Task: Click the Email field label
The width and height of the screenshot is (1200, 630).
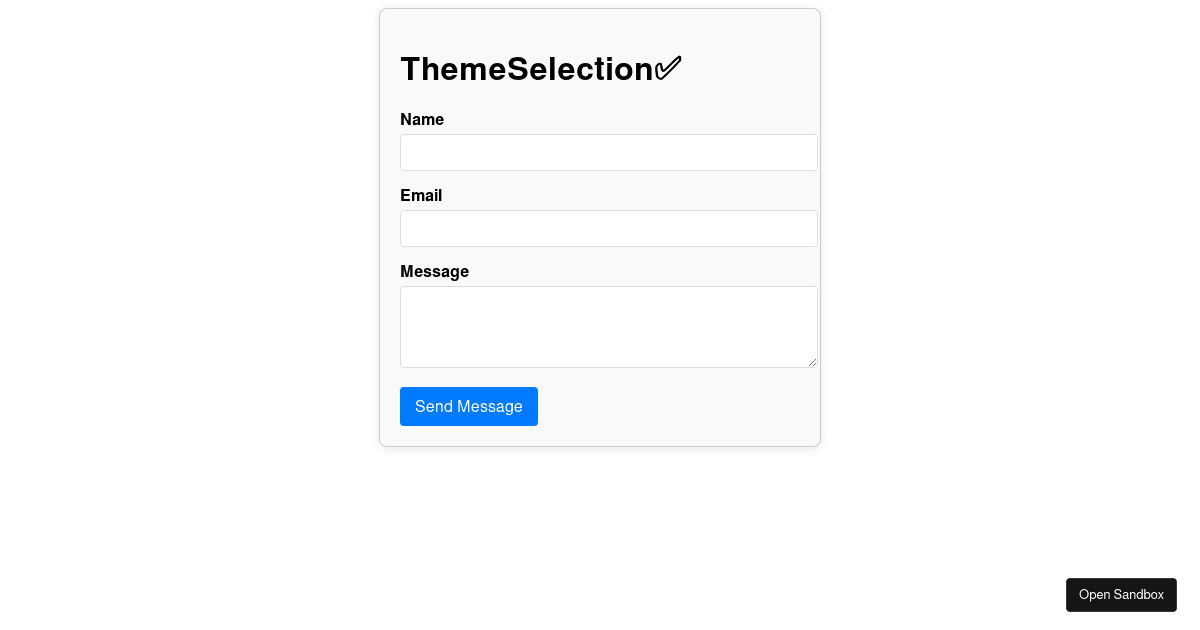Action: pos(421,196)
